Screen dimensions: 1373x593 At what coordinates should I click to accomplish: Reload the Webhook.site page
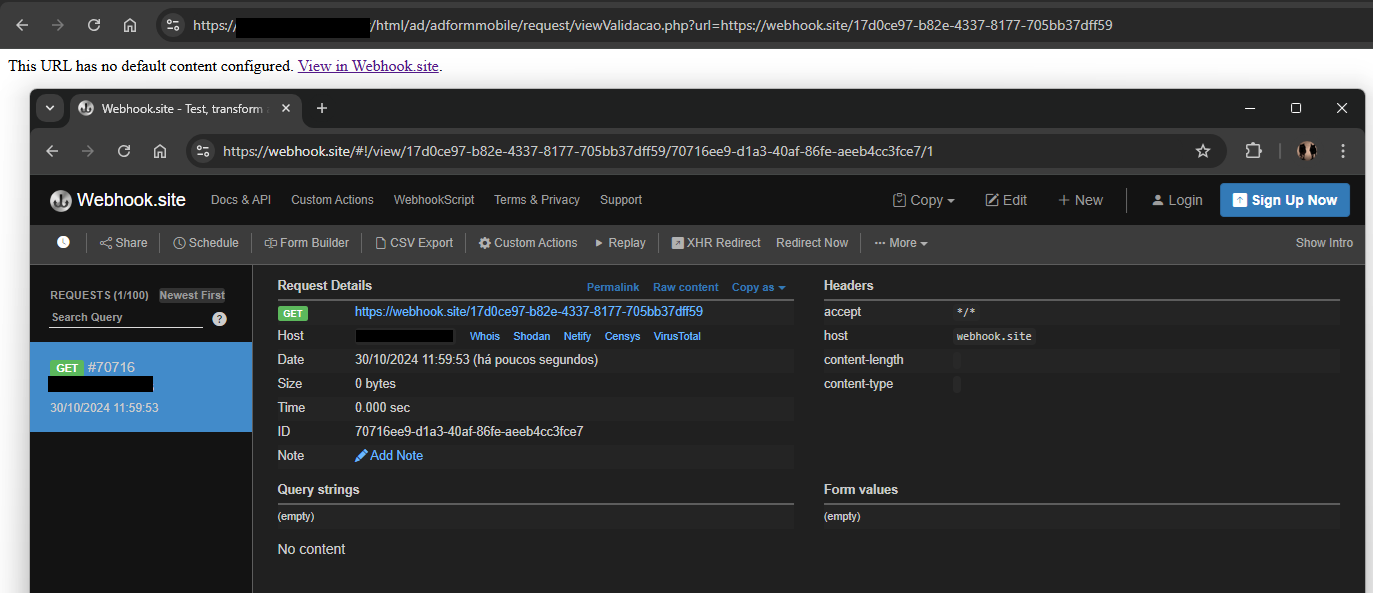[x=124, y=151]
